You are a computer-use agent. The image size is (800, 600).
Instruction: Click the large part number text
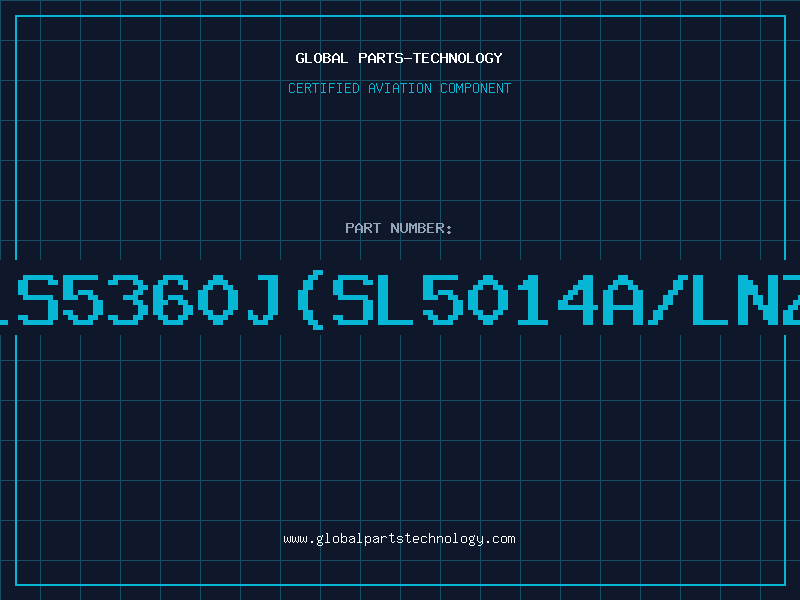pos(400,299)
